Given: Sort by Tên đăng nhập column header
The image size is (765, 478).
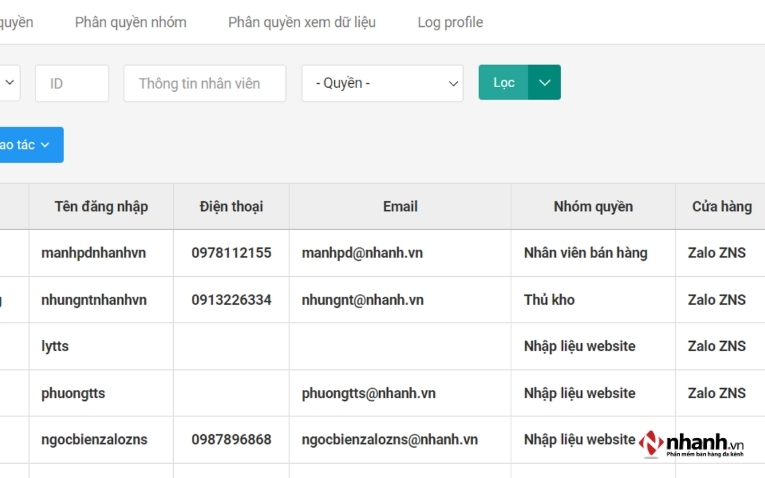Looking at the screenshot, I should [x=101, y=206].
